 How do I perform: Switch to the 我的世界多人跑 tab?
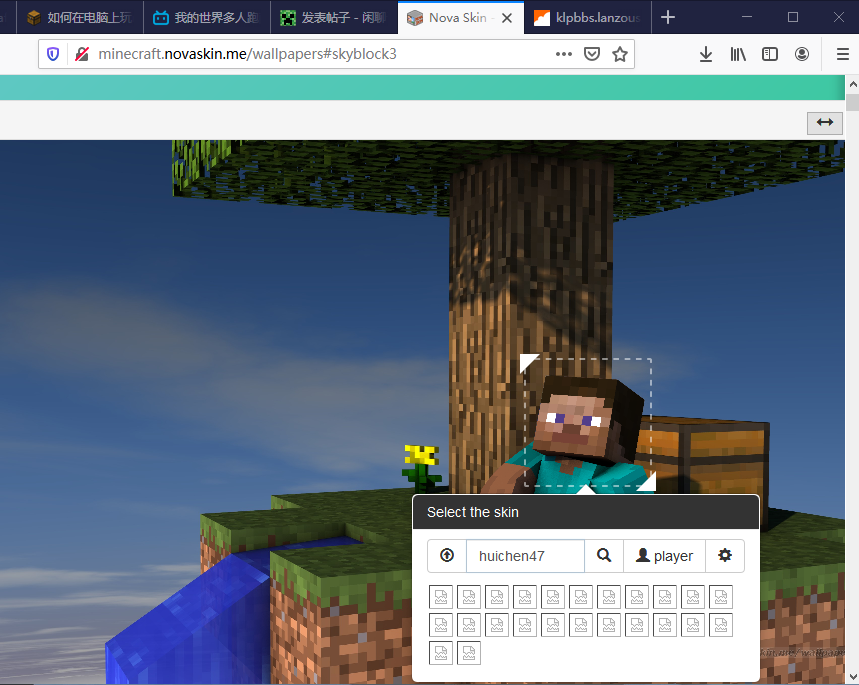click(207, 18)
